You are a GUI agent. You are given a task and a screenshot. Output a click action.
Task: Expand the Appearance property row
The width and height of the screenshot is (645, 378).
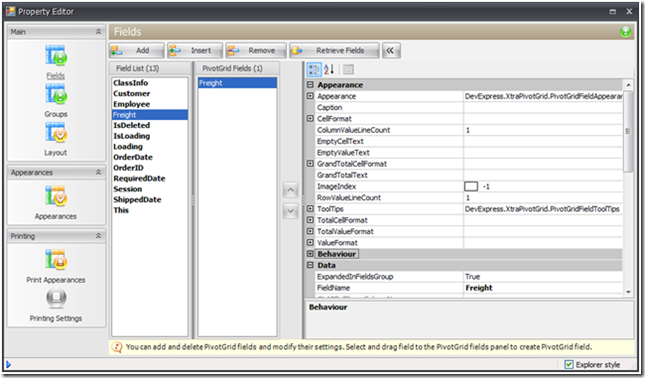tap(311, 96)
